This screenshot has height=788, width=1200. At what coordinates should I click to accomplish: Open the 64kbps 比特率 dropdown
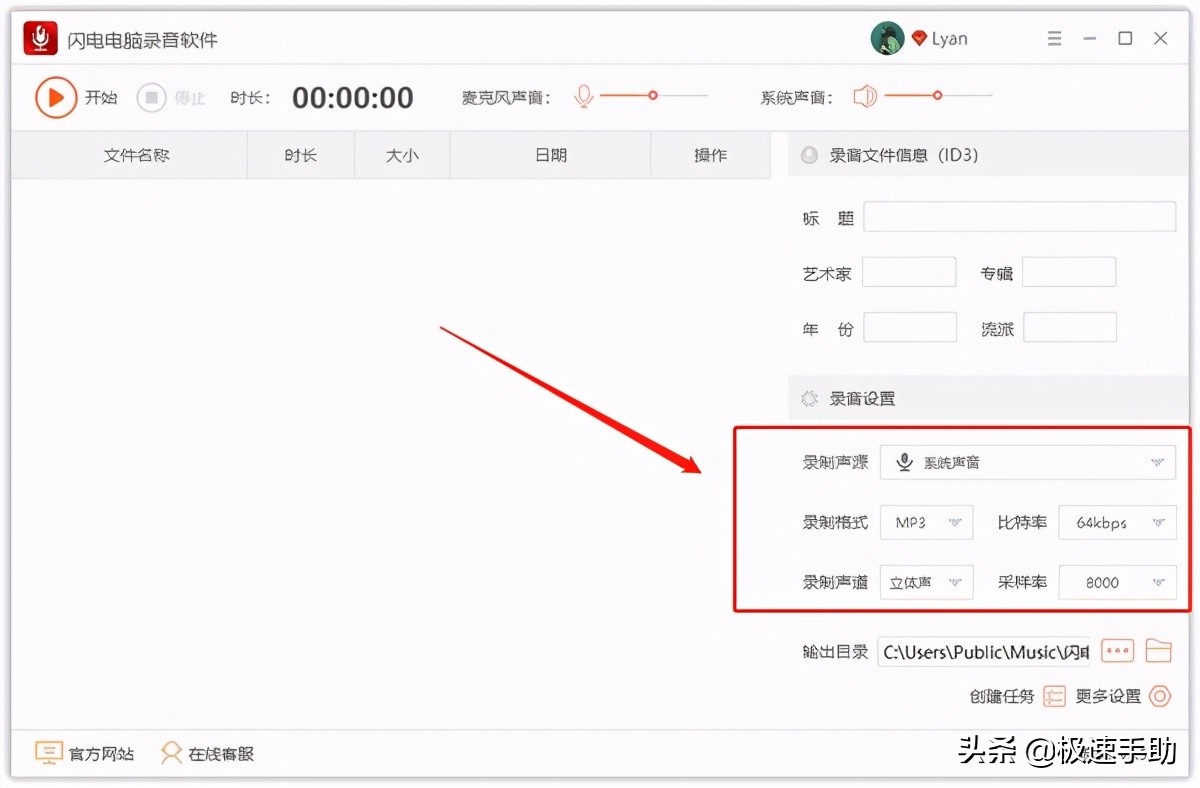pos(1117,522)
